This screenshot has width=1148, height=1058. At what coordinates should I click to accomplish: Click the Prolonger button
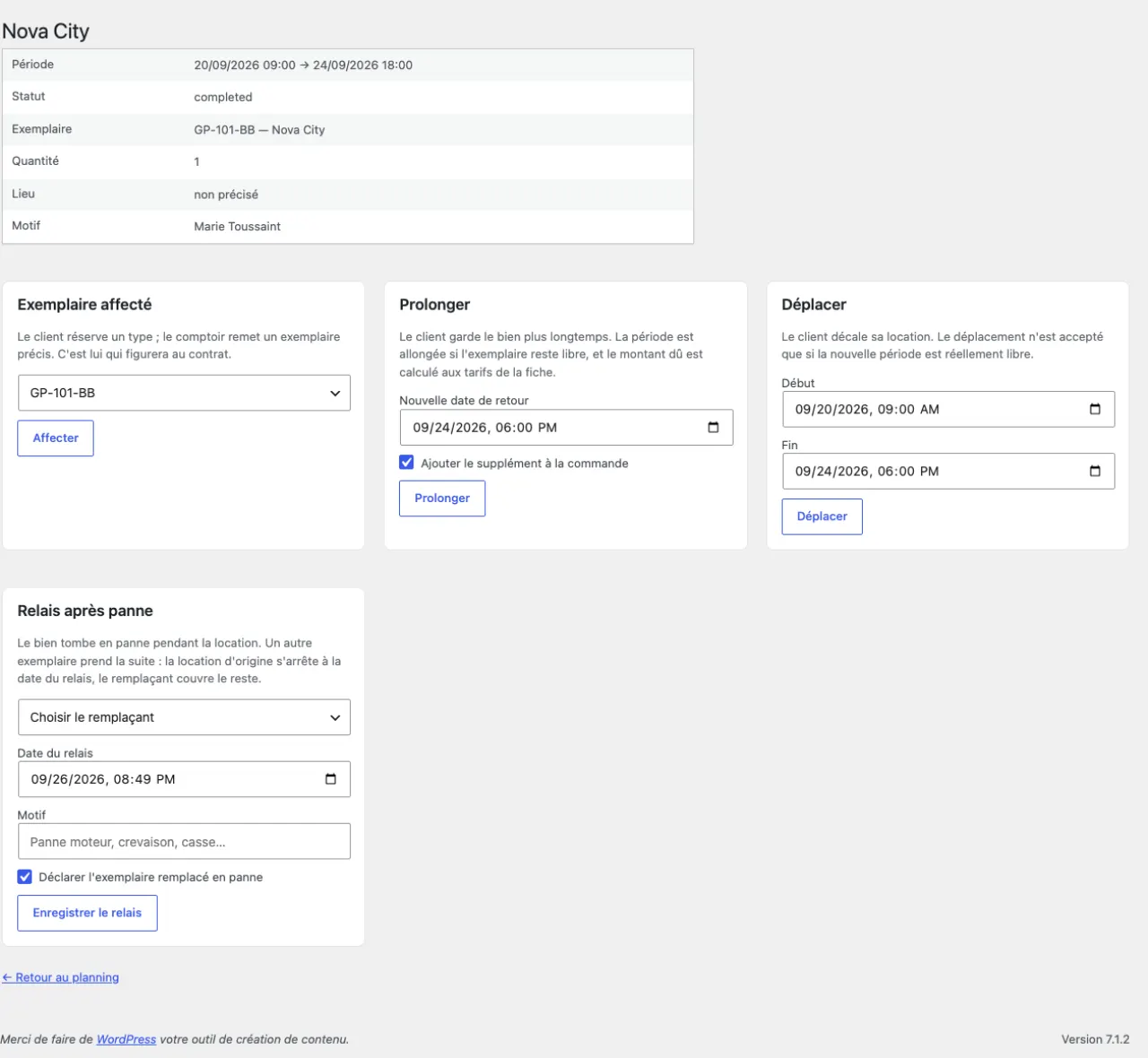(x=442, y=499)
